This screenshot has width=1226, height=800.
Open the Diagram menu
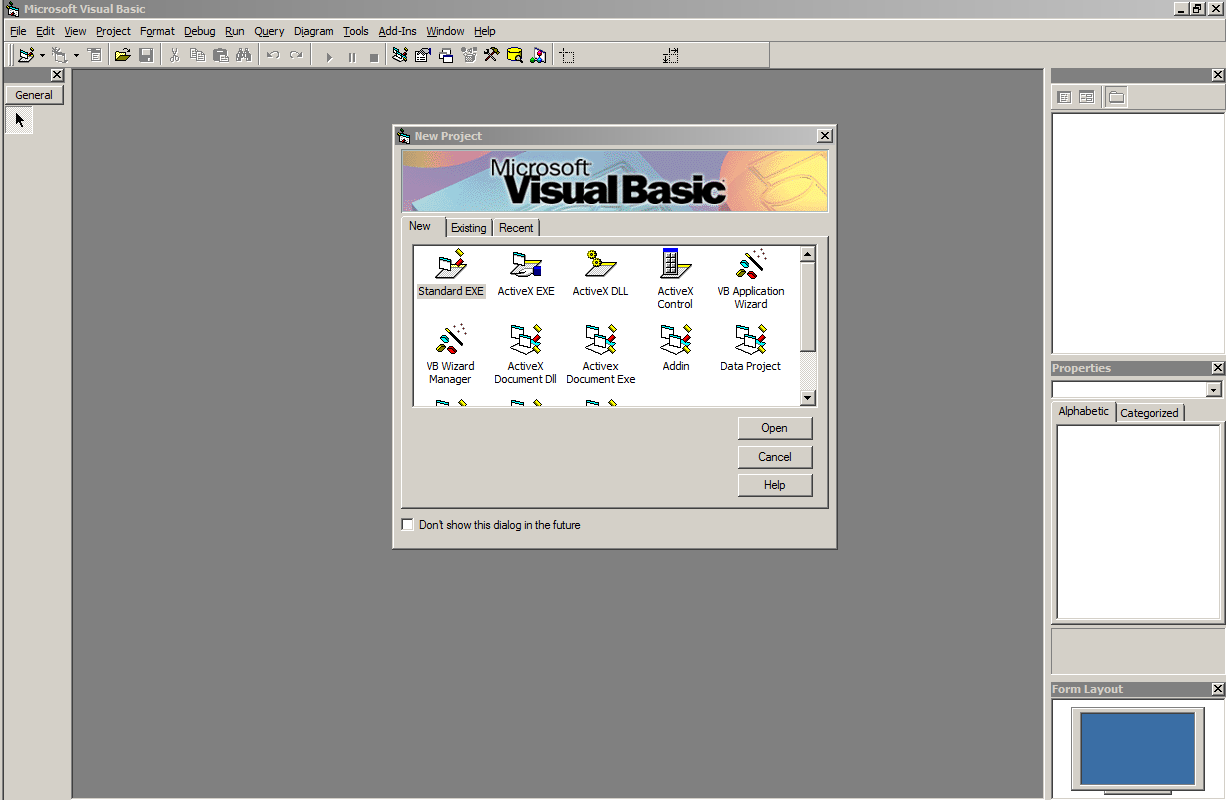pyautogui.click(x=313, y=31)
